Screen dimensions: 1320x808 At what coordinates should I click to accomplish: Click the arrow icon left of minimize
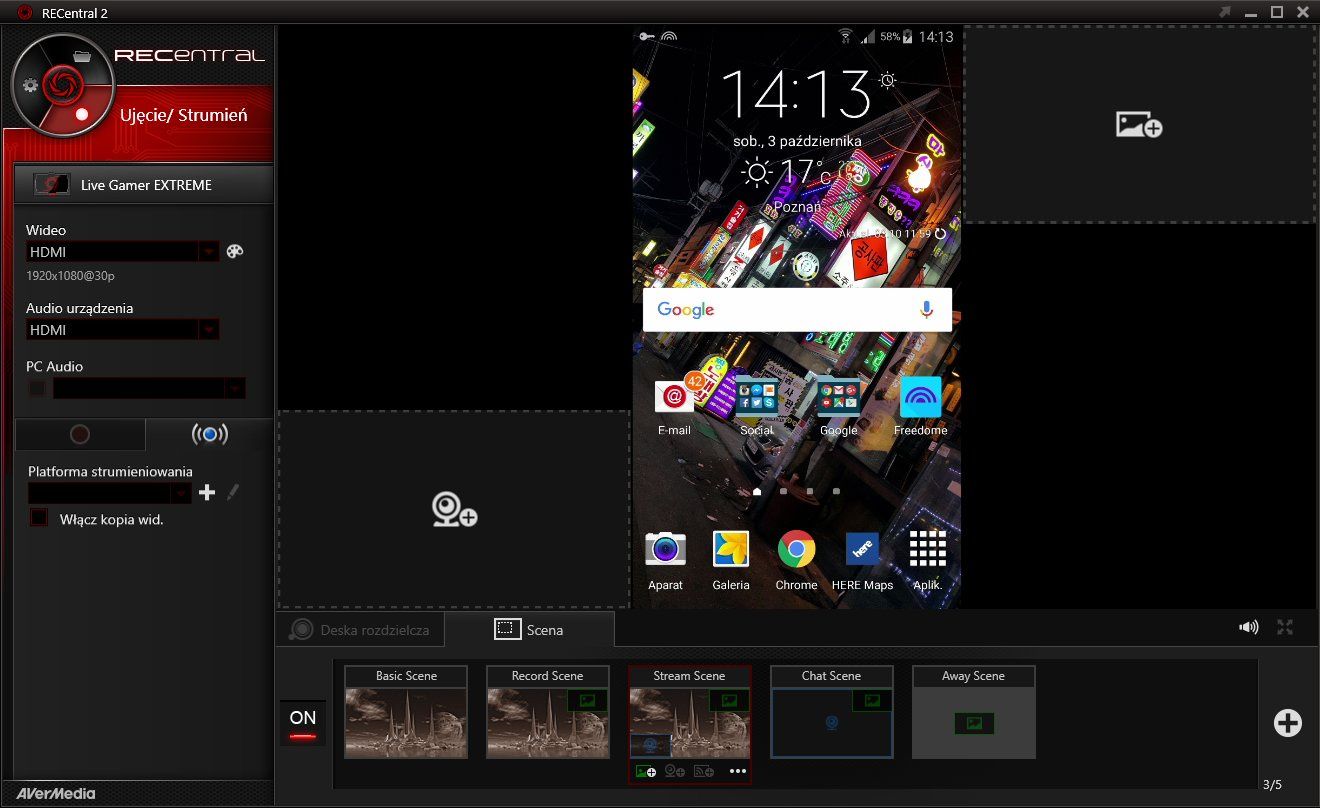(x=1226, y=12)
